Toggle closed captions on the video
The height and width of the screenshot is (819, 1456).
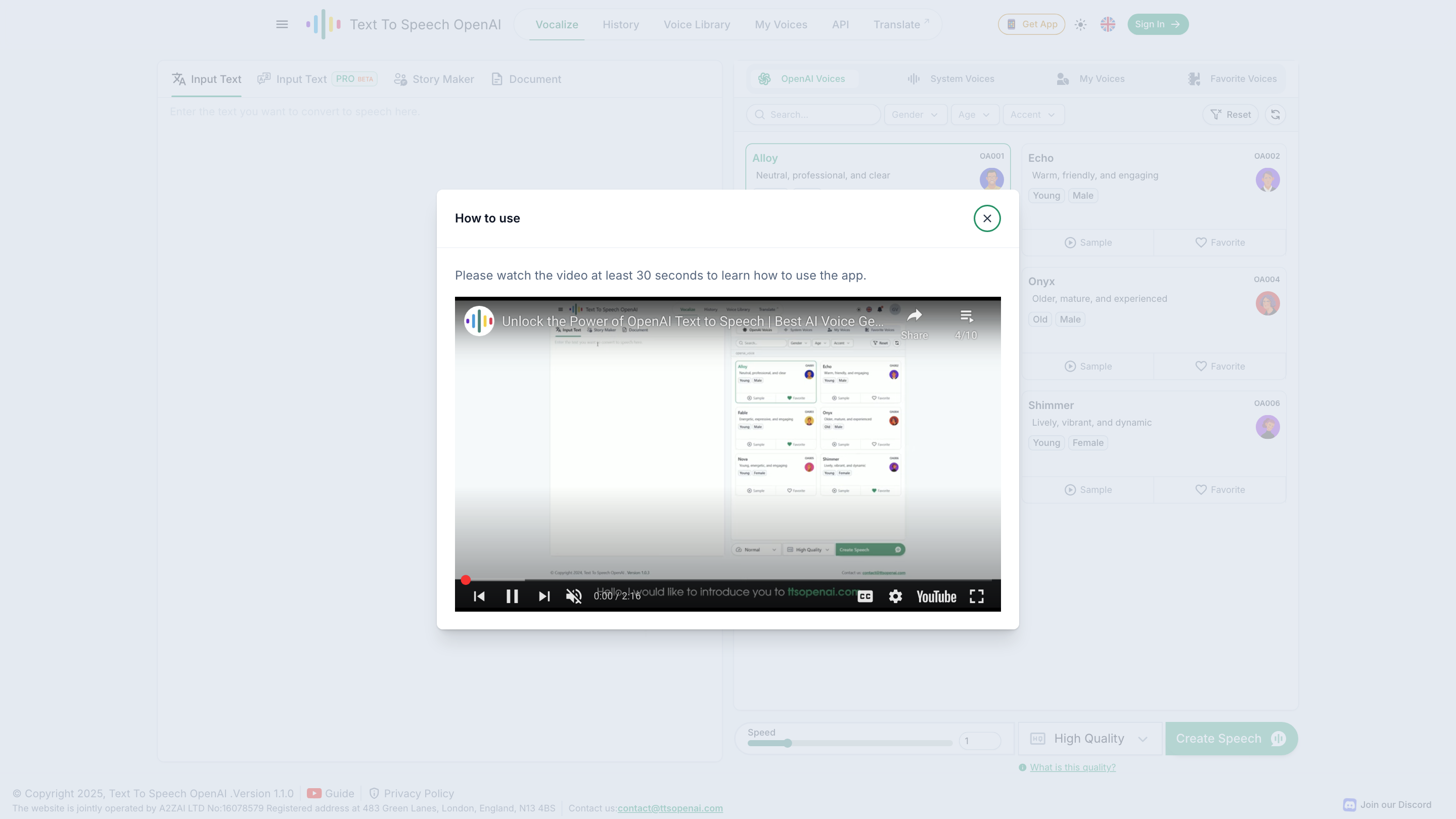point(865,597)
